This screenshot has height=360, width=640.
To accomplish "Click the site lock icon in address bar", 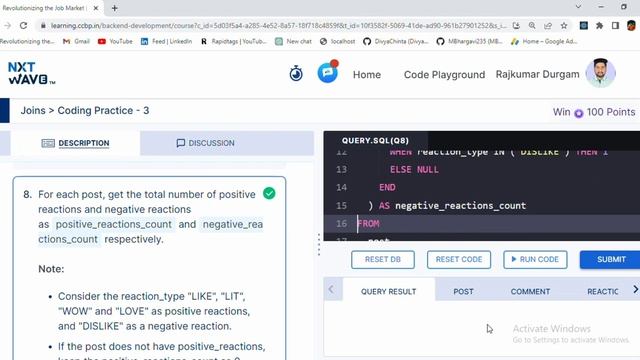I will 43,25.
